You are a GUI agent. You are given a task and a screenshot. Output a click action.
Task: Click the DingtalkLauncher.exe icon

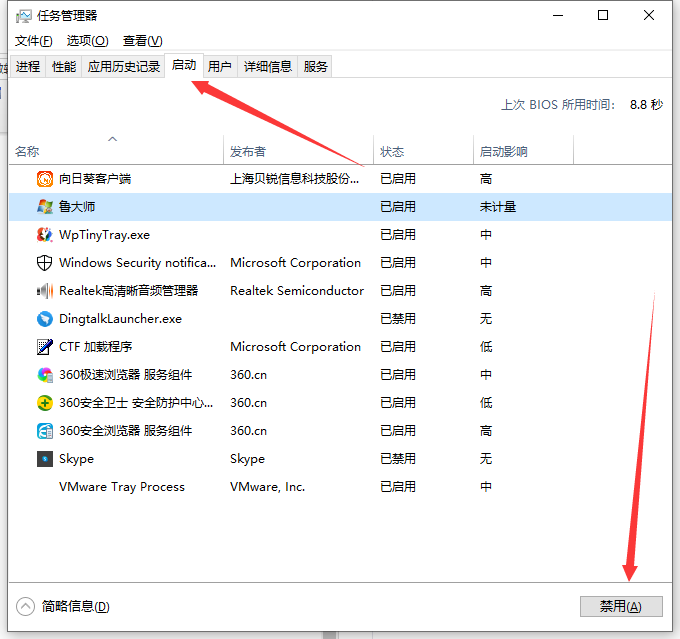point(45,319)
